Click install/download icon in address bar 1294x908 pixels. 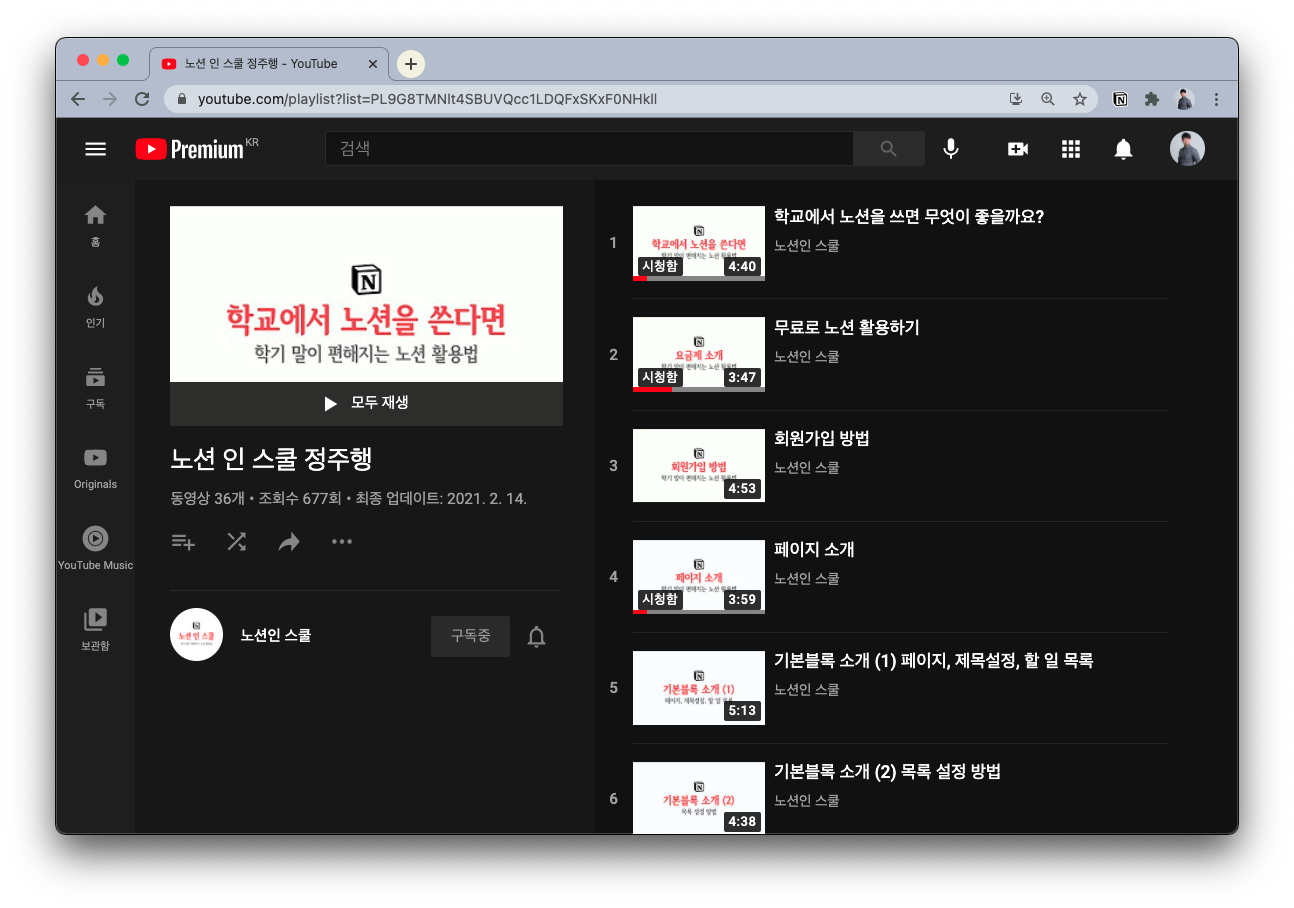point(1016,99)
